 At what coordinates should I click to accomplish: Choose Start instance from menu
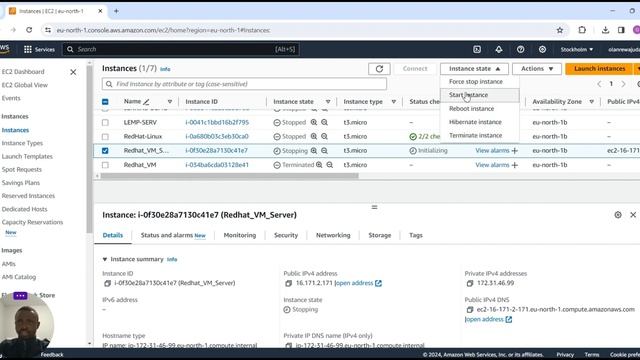click(x=480, y=95)
